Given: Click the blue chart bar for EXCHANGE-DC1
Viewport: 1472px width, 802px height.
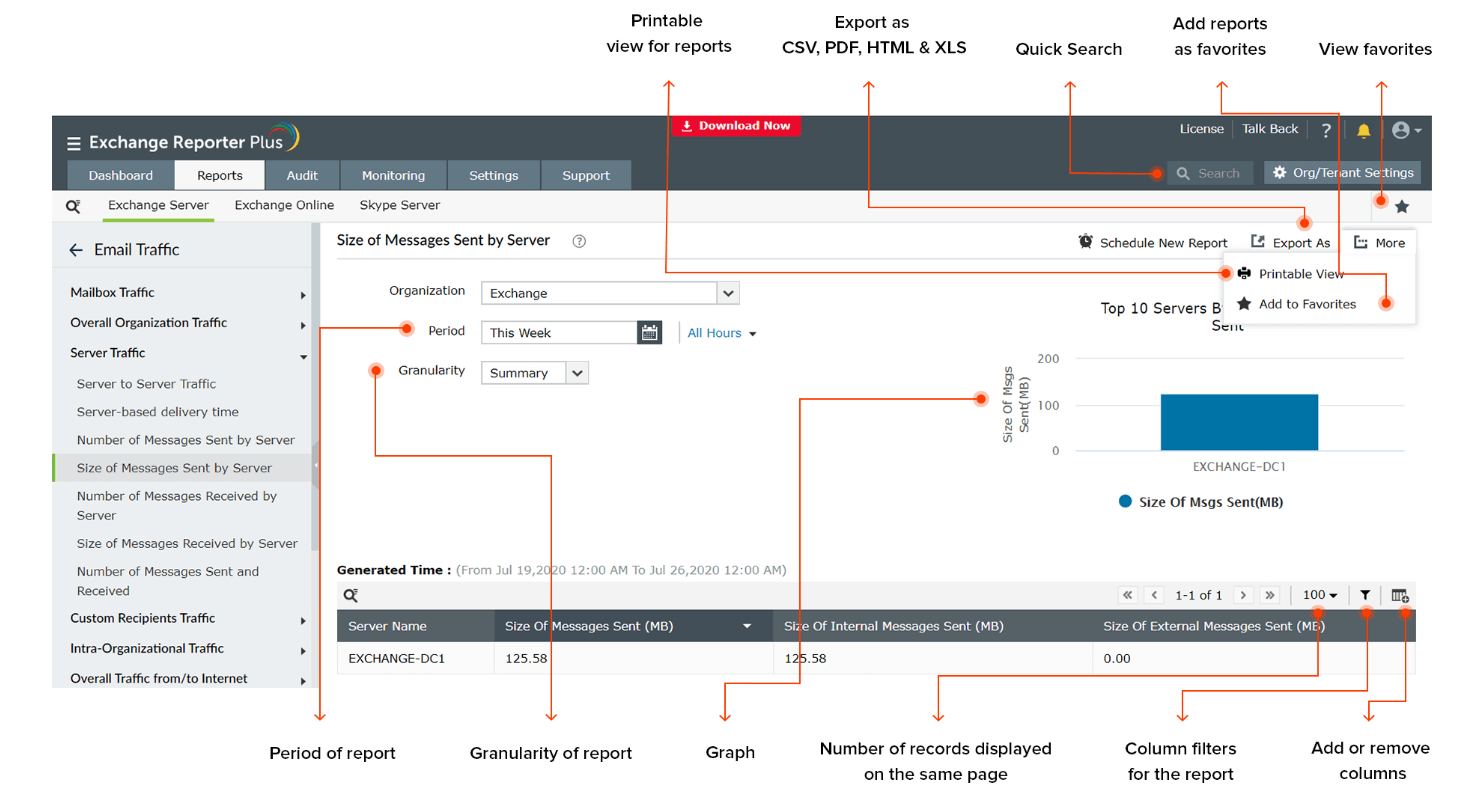Looking at the screenshot, I should (x=1239, y=422).
